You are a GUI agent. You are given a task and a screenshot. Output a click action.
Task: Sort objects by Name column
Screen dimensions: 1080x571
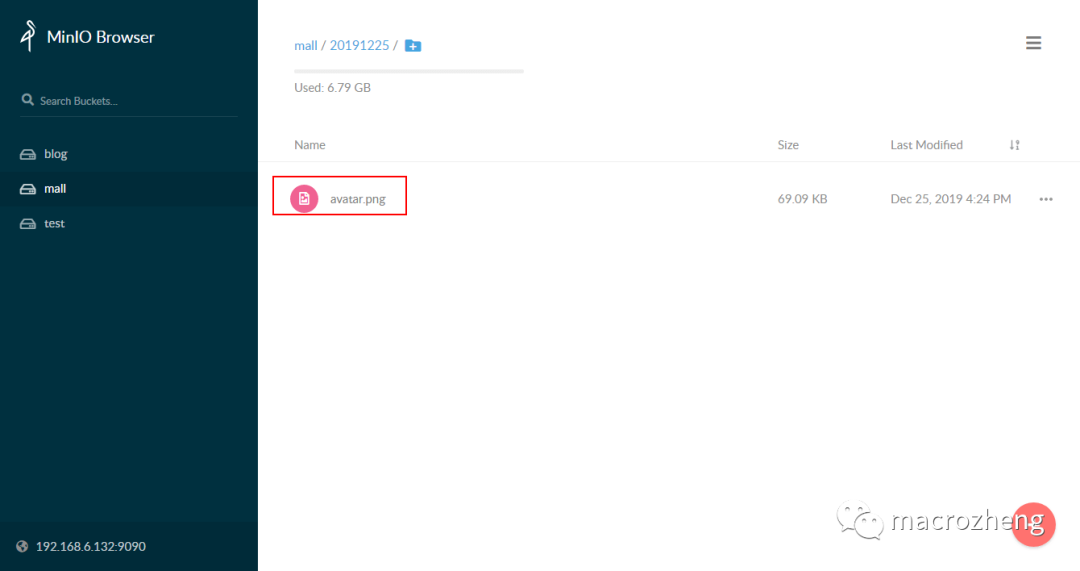pyautogui.click(x=310, y=145)
